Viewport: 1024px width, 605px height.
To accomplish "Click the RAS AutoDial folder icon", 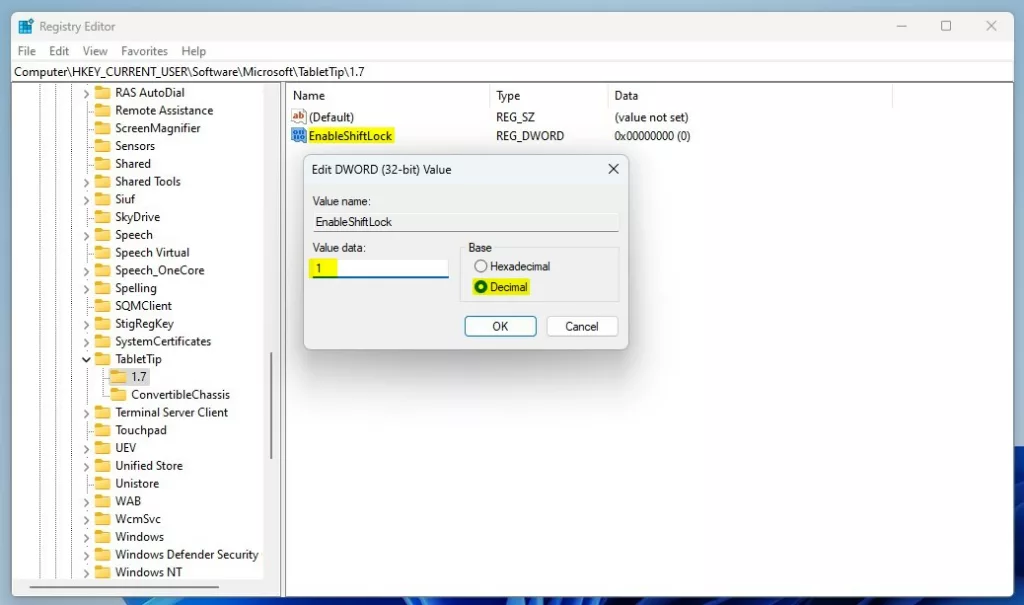I will click(x=103, y=92).
